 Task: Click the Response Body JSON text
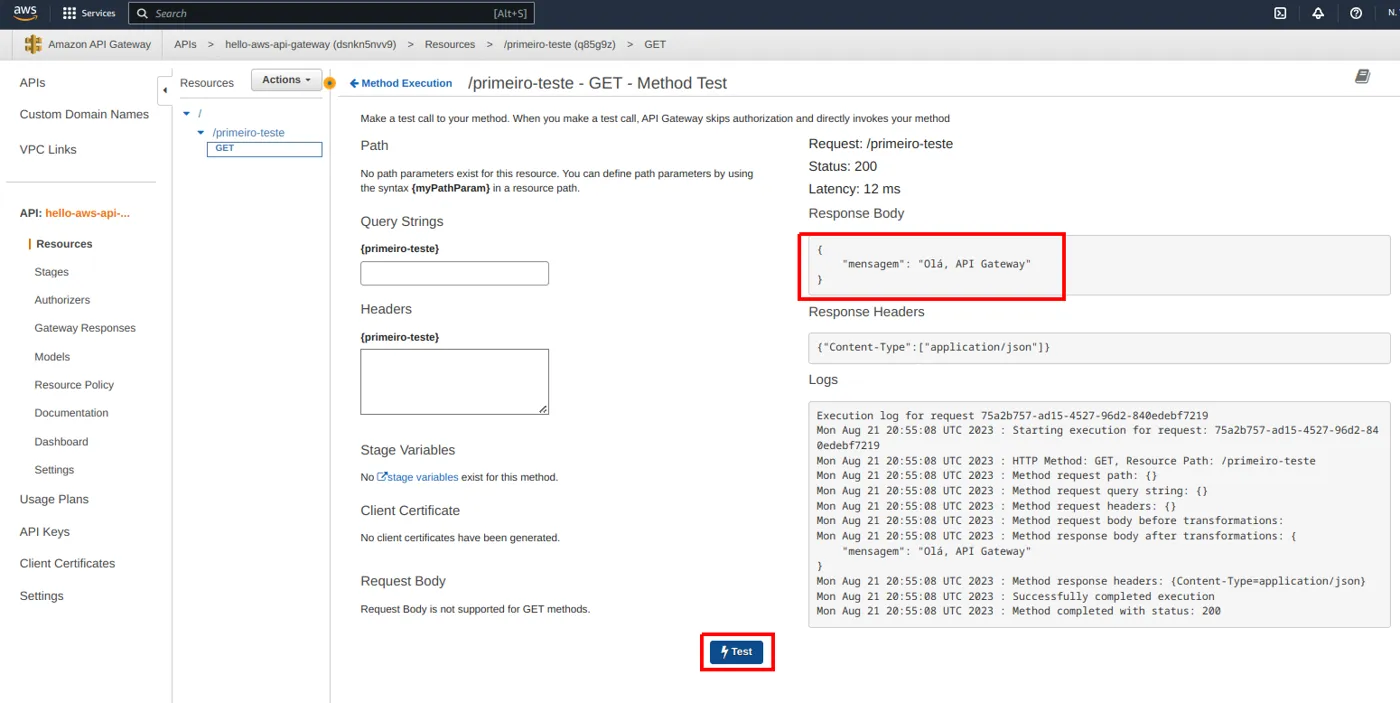(x=923, y=264)
